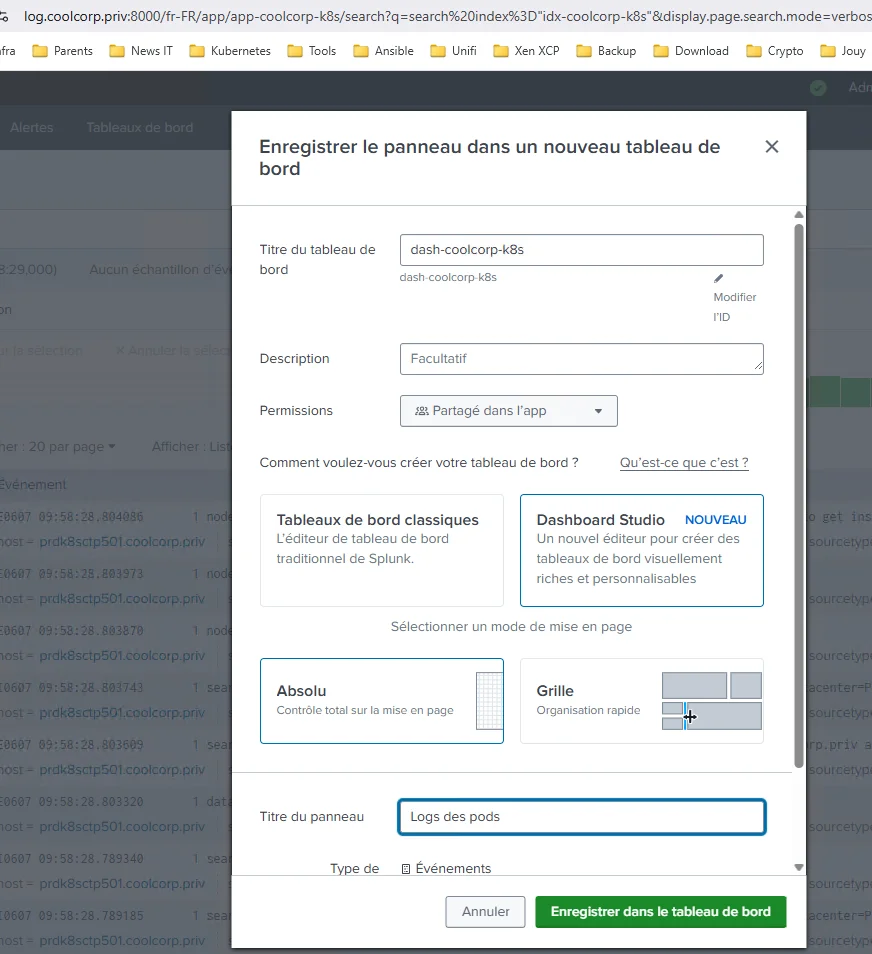Open the News IT bookmark folder
Screen dimensions: 872x954
click(141, 51)
